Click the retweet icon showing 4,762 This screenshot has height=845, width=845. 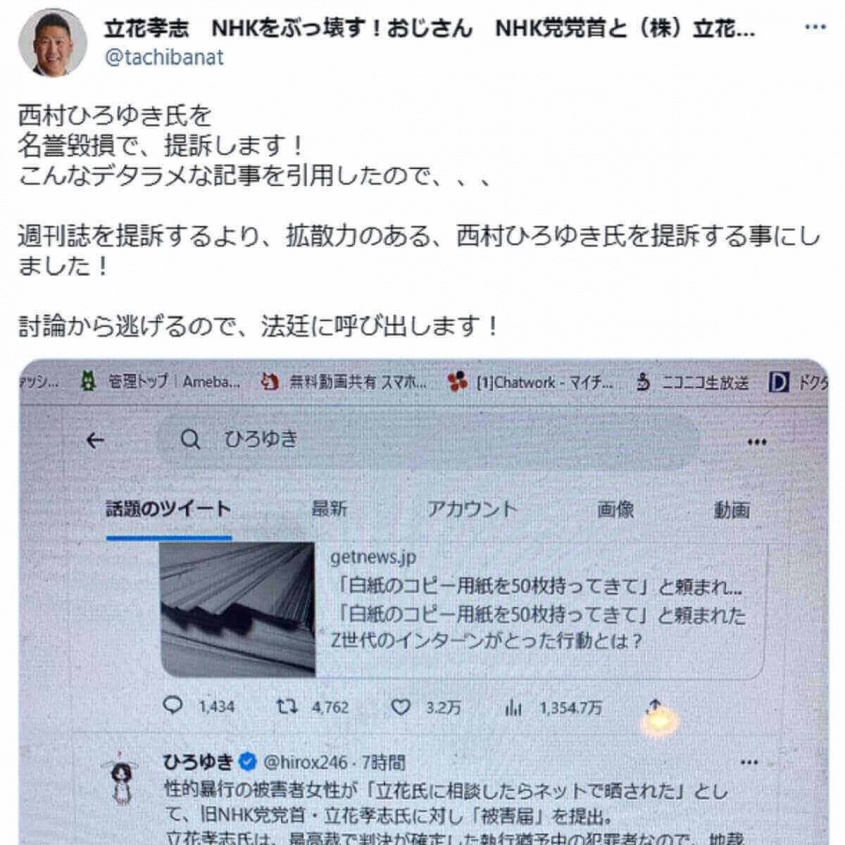tap(287, 706)
